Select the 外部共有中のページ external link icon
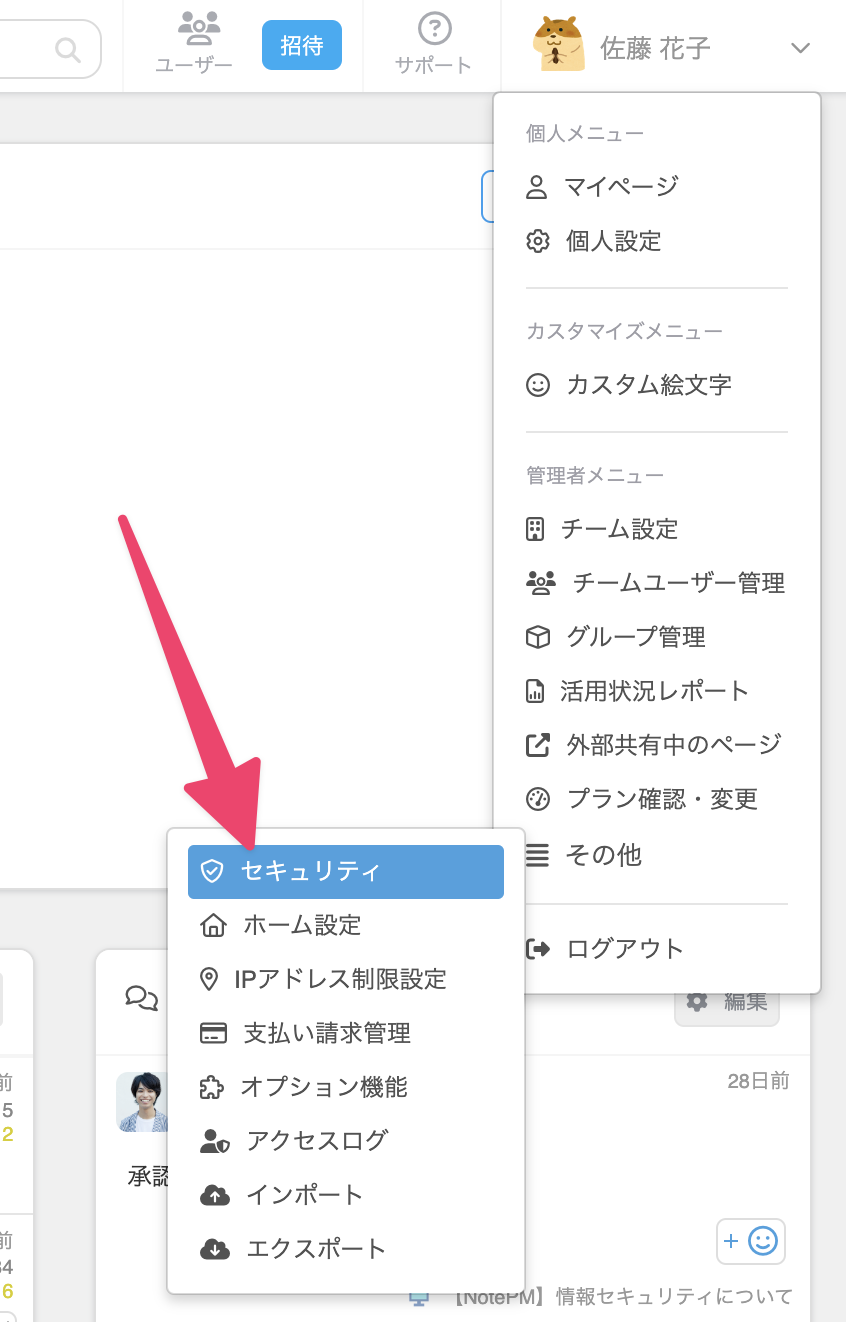846x1322 pixels. tap(539, 744)
